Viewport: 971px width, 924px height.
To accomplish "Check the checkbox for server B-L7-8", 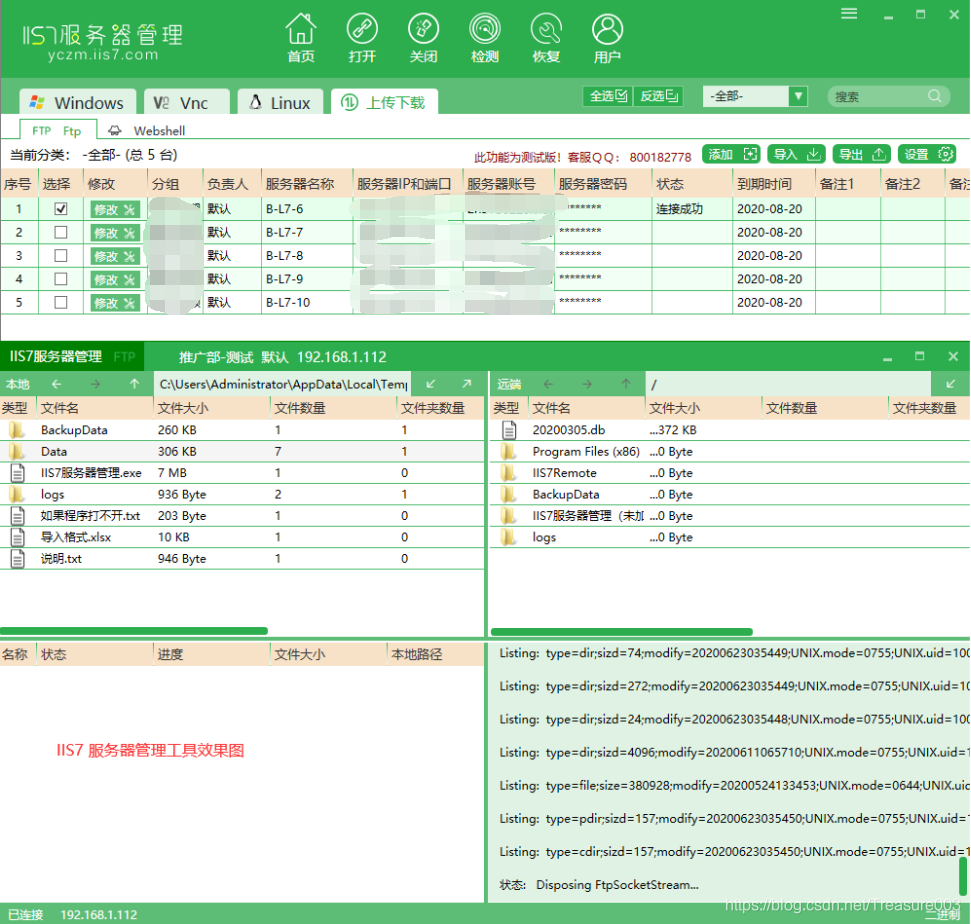I will 61,255.
